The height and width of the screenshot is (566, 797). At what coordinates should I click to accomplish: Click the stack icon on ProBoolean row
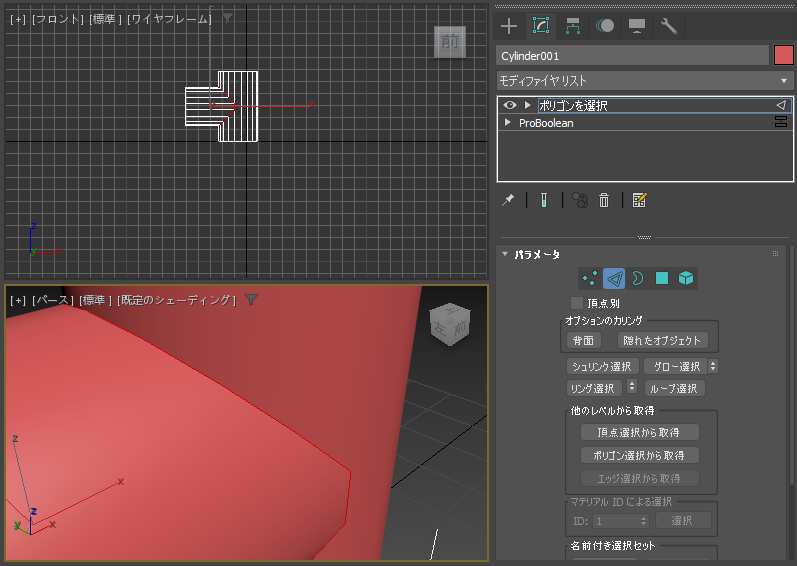tap(781, 122)
